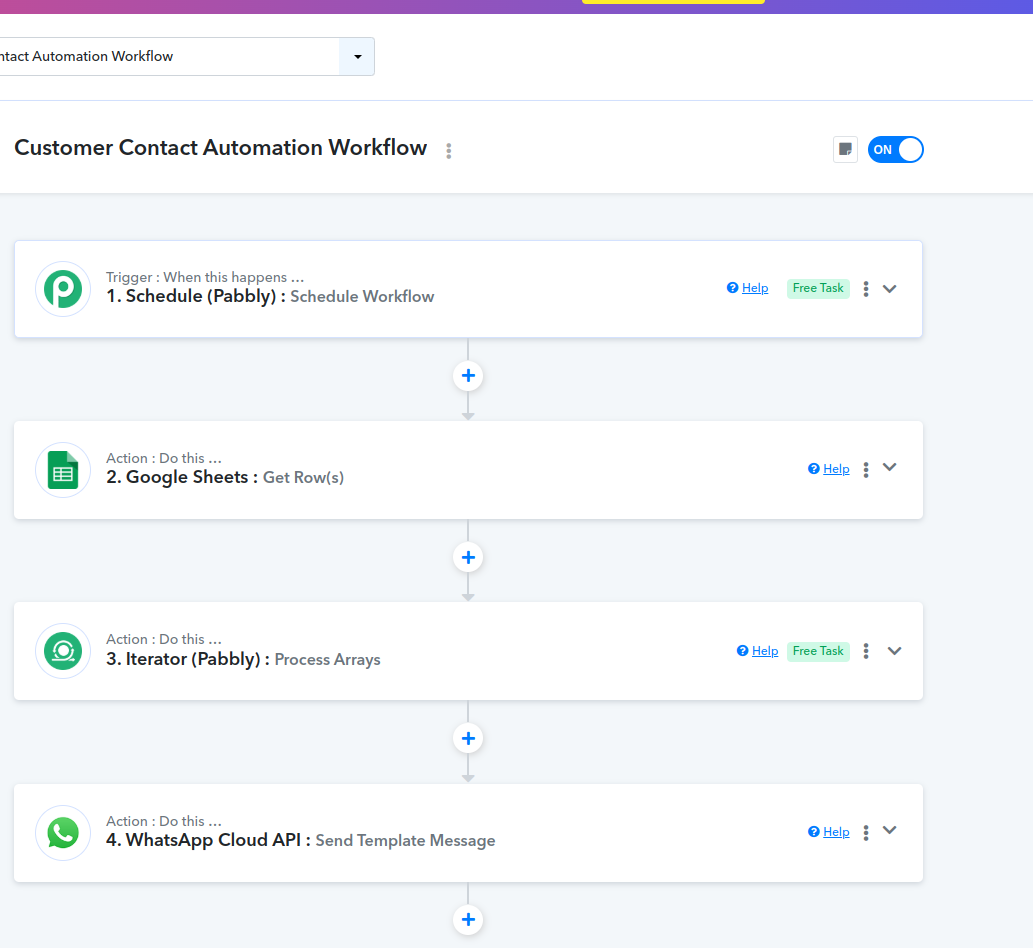Click 'Trigger : When this happens ...' label

click(205, 277)
